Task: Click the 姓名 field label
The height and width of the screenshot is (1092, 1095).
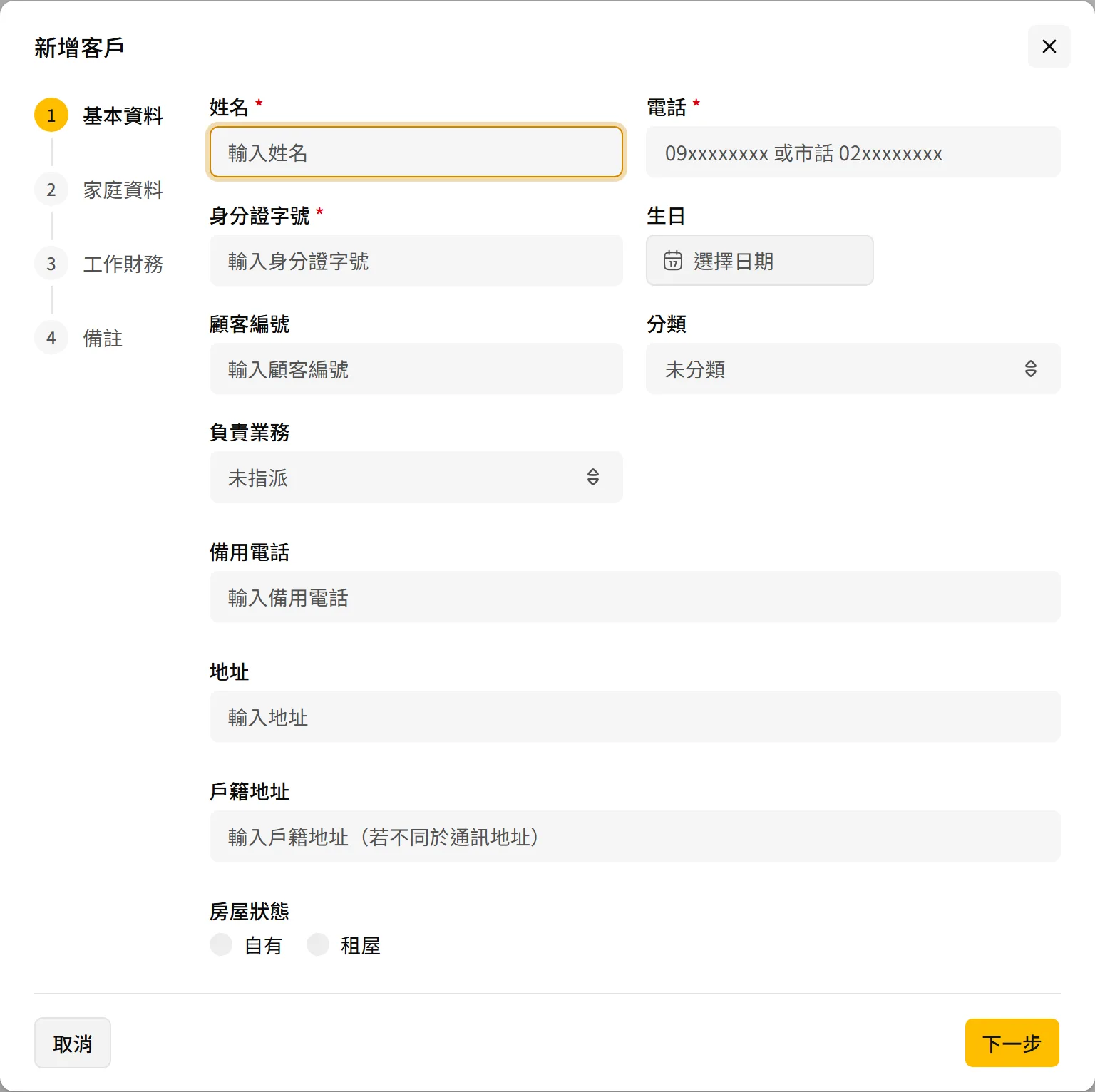Action: click(229, 107)
